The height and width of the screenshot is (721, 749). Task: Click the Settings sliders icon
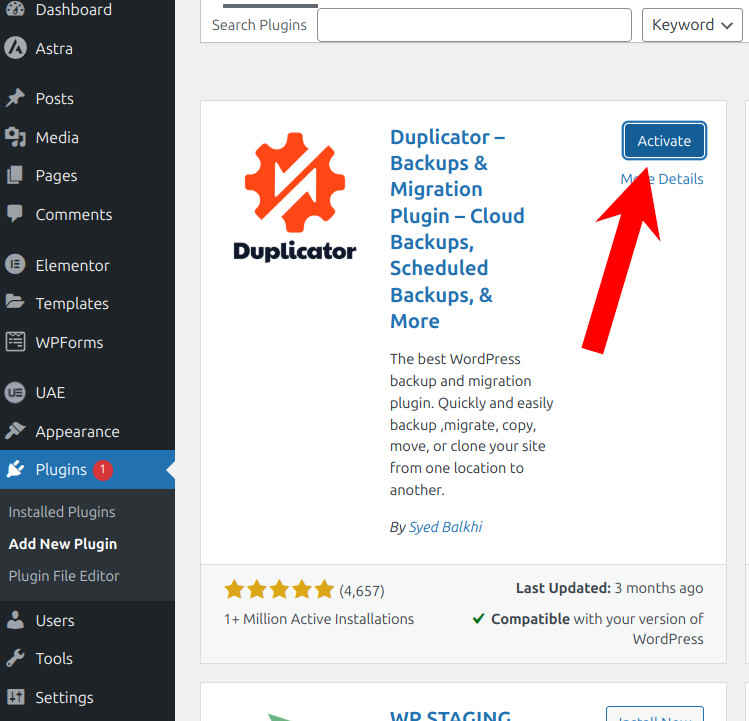click(x=15, y=697)
